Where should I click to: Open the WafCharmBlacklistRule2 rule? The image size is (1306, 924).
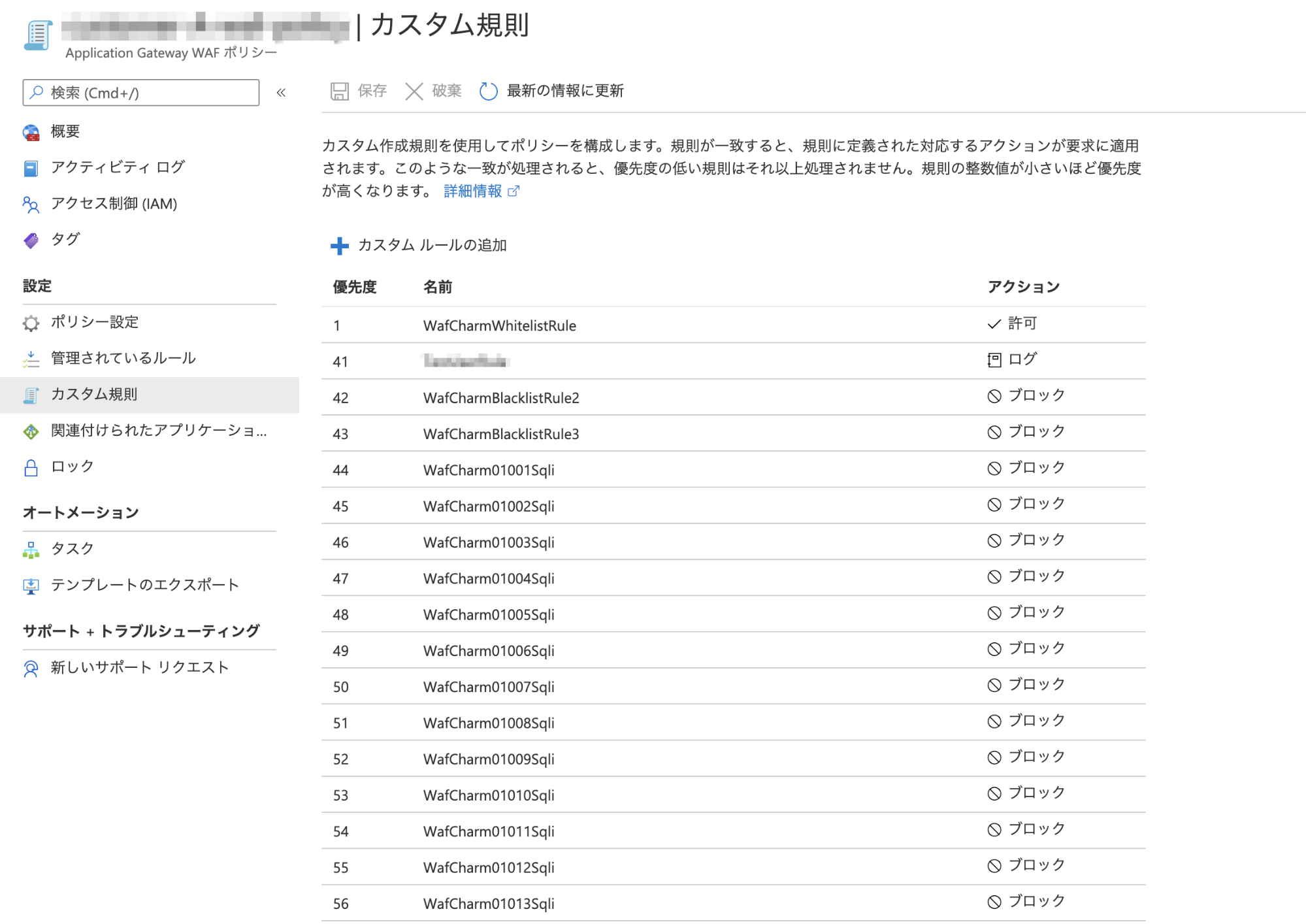[501, 398]
